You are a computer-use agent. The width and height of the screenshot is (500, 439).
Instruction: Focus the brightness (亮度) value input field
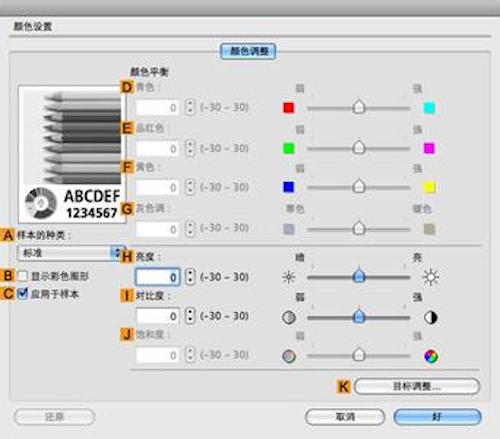pos(158,277)
